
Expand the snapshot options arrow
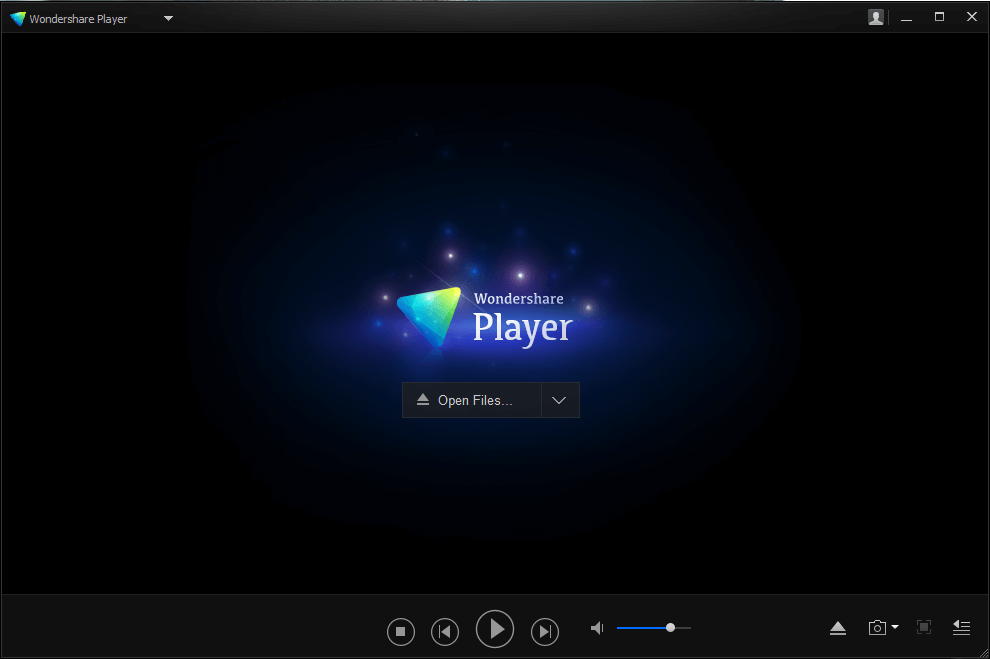(895, 627)
